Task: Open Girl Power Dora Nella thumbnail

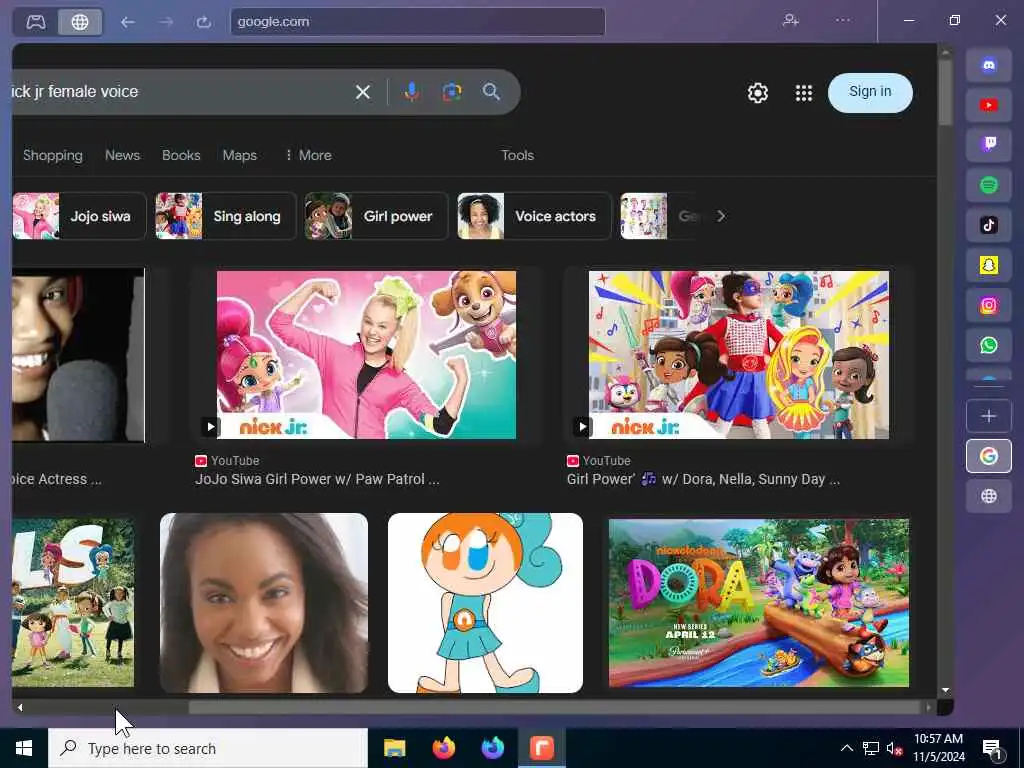Action: pyautogui.click(x=739, y=355)
